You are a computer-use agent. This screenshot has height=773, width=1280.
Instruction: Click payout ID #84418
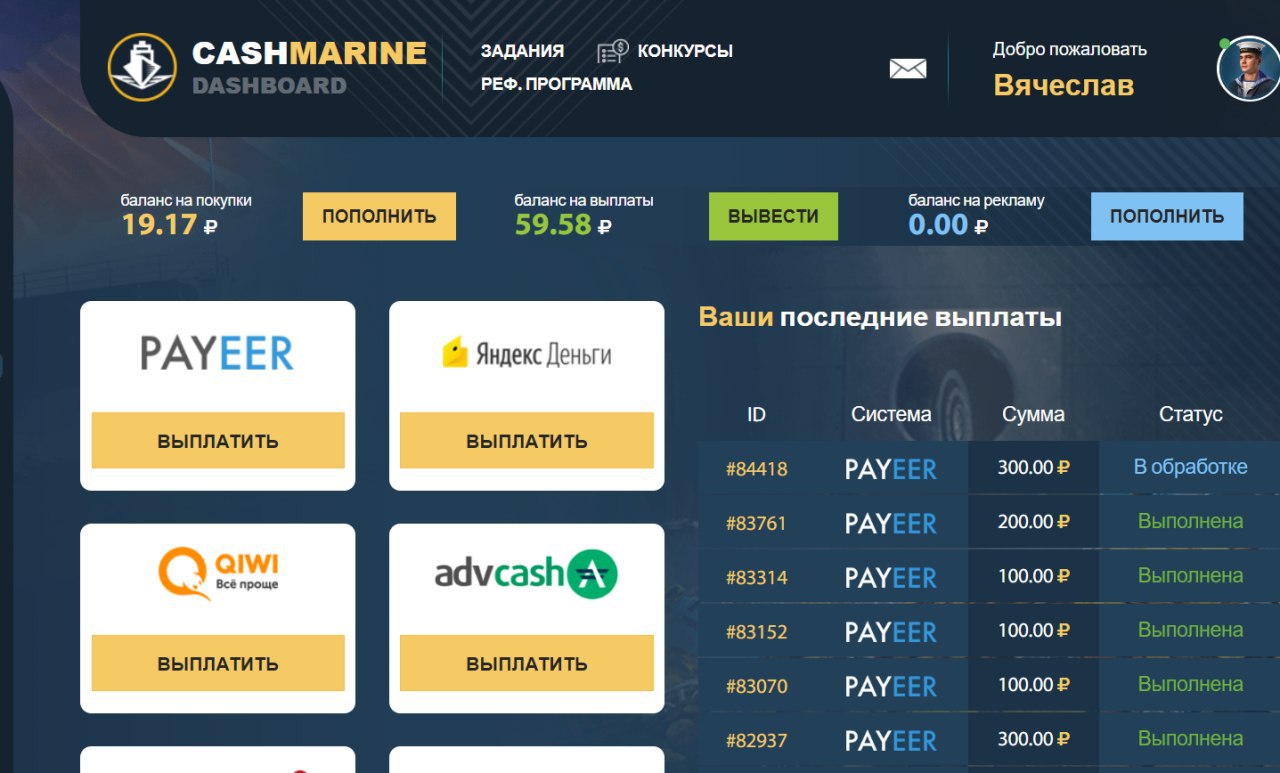(x=757, y=468)
